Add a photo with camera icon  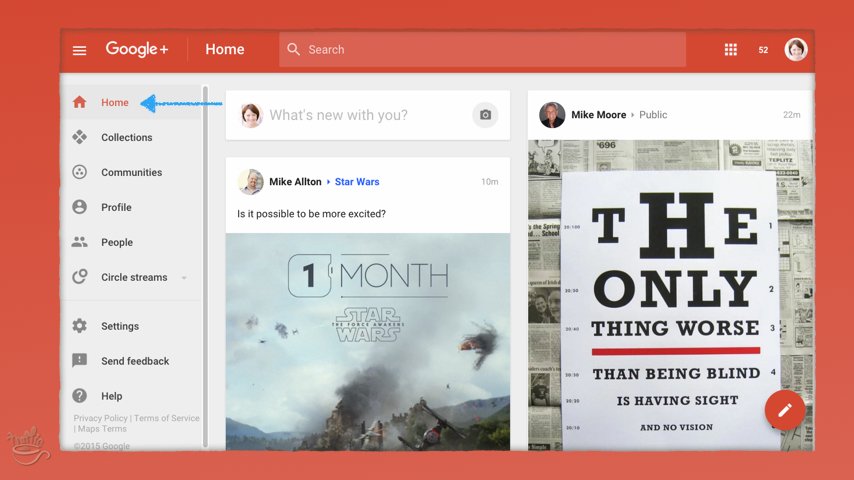[x=485, y=115]
